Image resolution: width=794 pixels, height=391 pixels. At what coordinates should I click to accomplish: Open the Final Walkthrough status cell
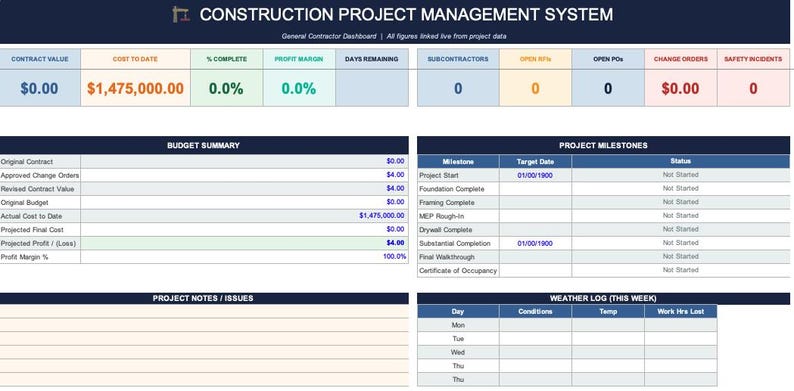point(681,257)
